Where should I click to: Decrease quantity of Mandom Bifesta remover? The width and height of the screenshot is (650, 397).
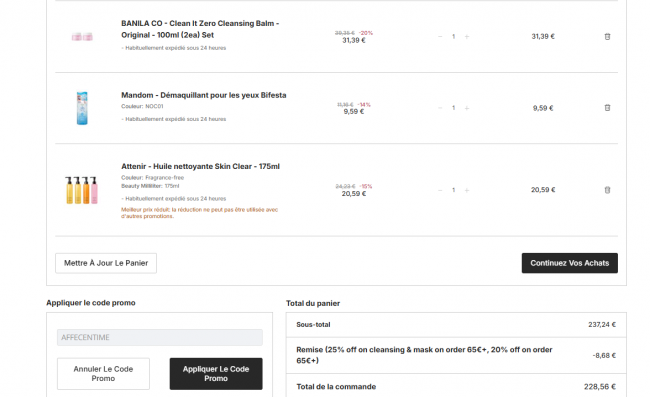click(x=440, y=108)
